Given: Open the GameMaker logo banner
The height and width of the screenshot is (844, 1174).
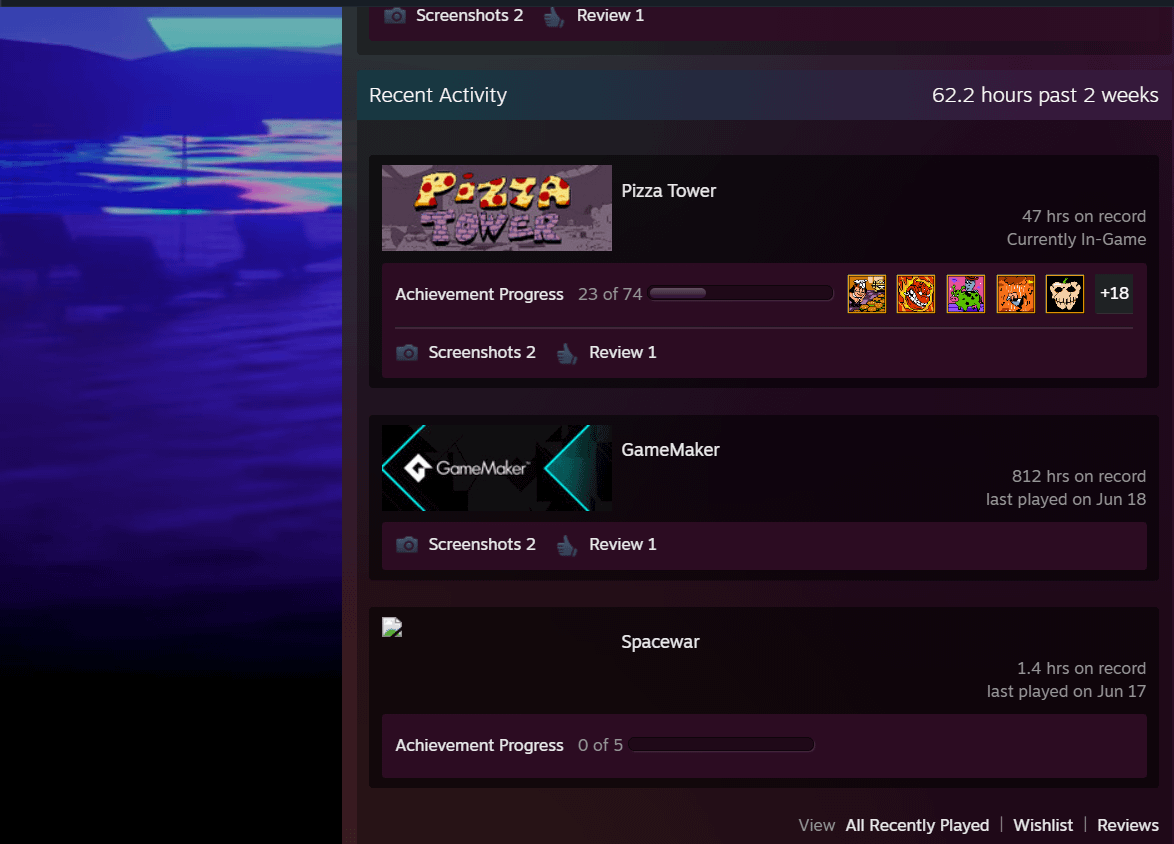Looking at the screenshot, I should [x=497, y=468].
